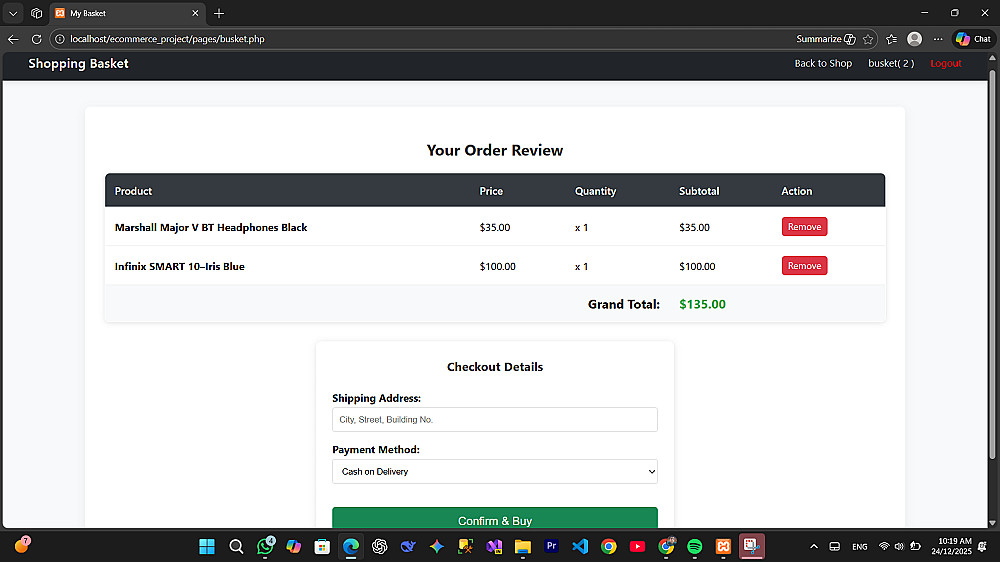Screen dimensions: 1000x562
Task: Open Copilot Chat sidebar
Action: click(973, 39)
